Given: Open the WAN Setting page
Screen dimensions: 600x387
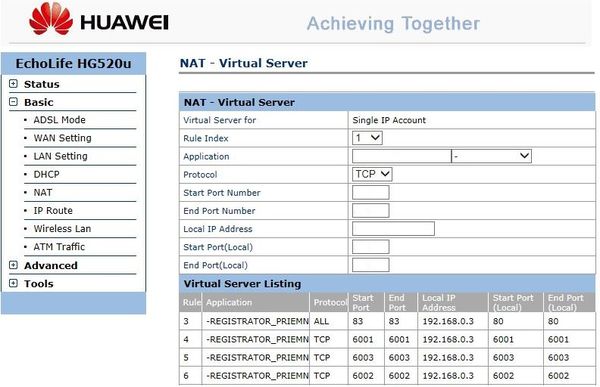Looking at the screenshot, I should click(62, 138).
